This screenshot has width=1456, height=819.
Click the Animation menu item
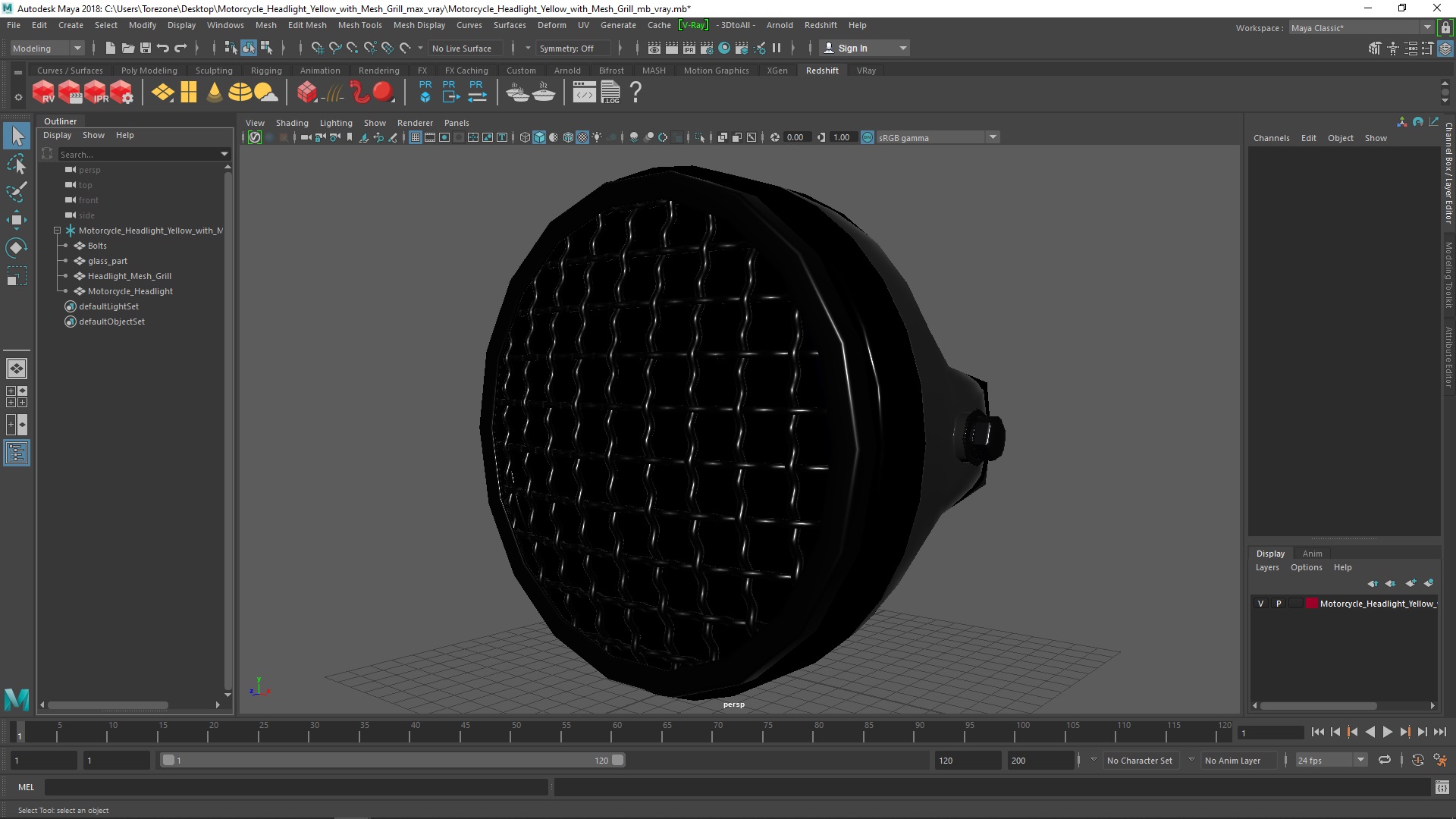[320, 70]
